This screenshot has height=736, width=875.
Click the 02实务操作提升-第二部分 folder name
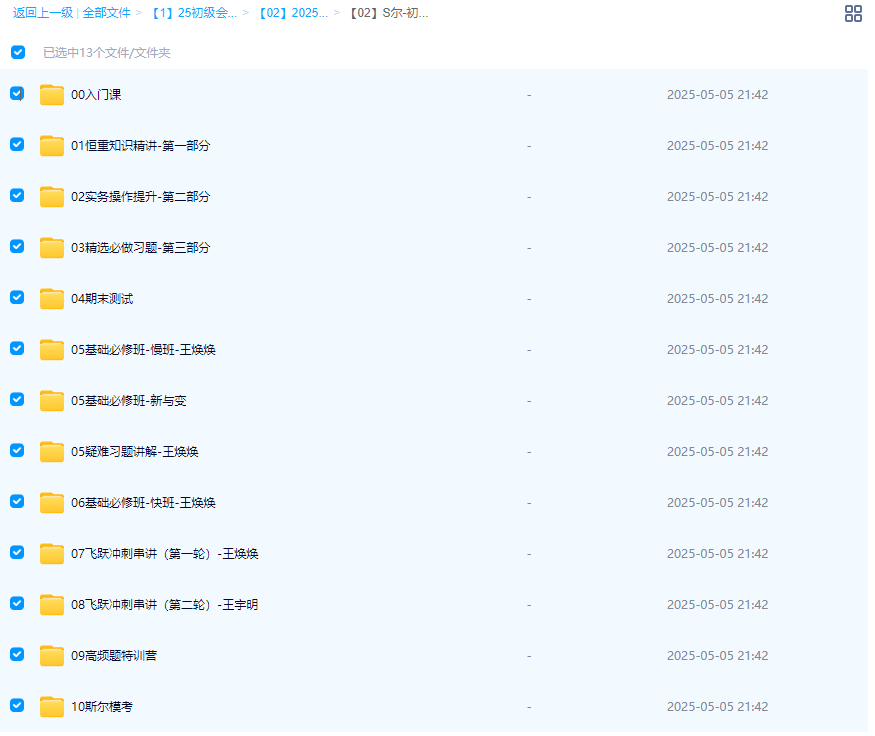coord(141,196)
